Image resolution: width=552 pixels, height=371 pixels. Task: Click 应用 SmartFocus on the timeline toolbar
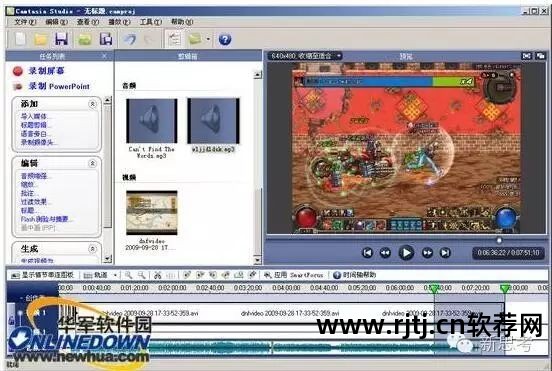294,275
